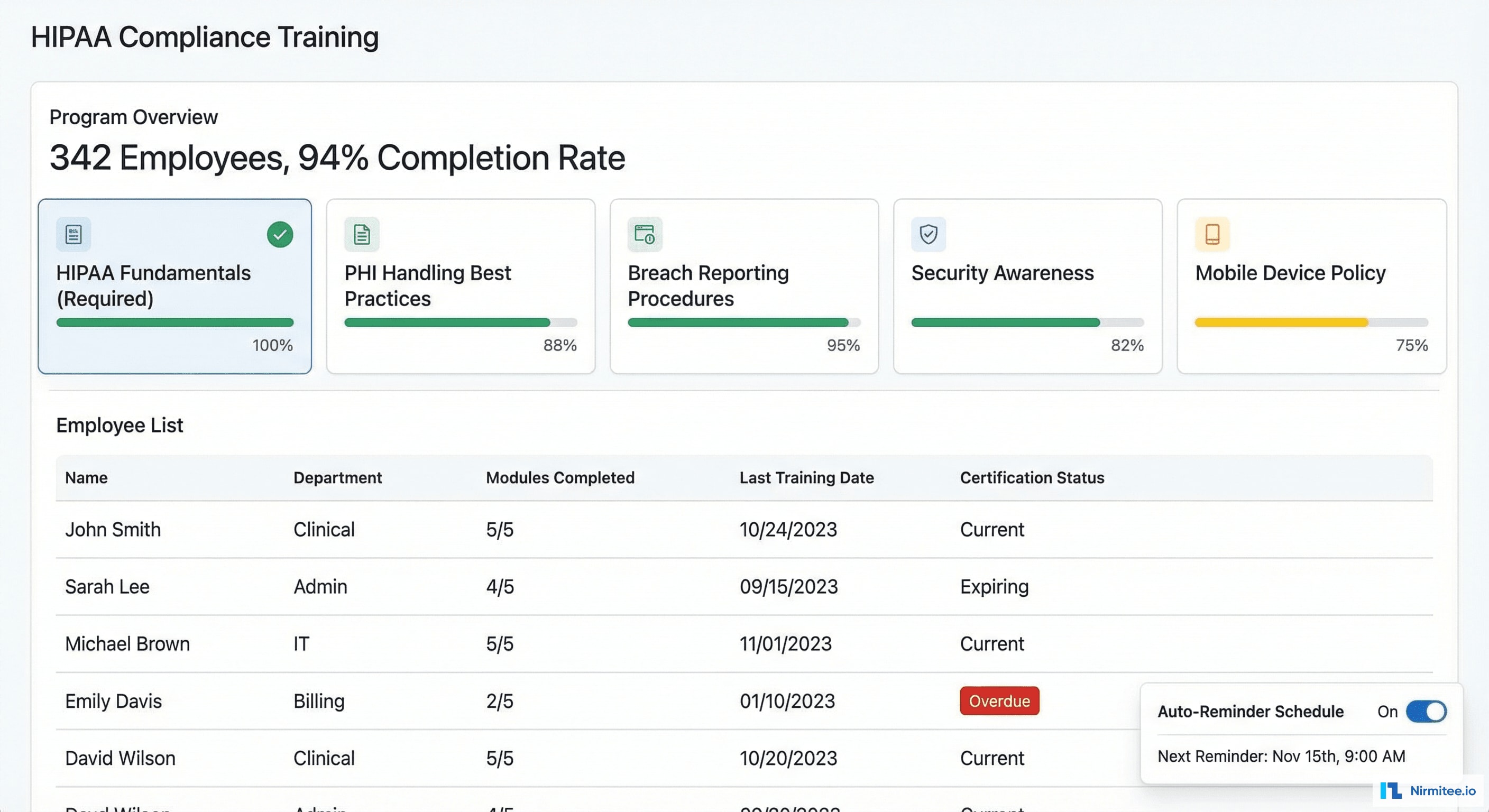Click Sarah Lee's Expiring status text
The width and height of the screenshot is (1489, 812).
(x=994, y=587)
